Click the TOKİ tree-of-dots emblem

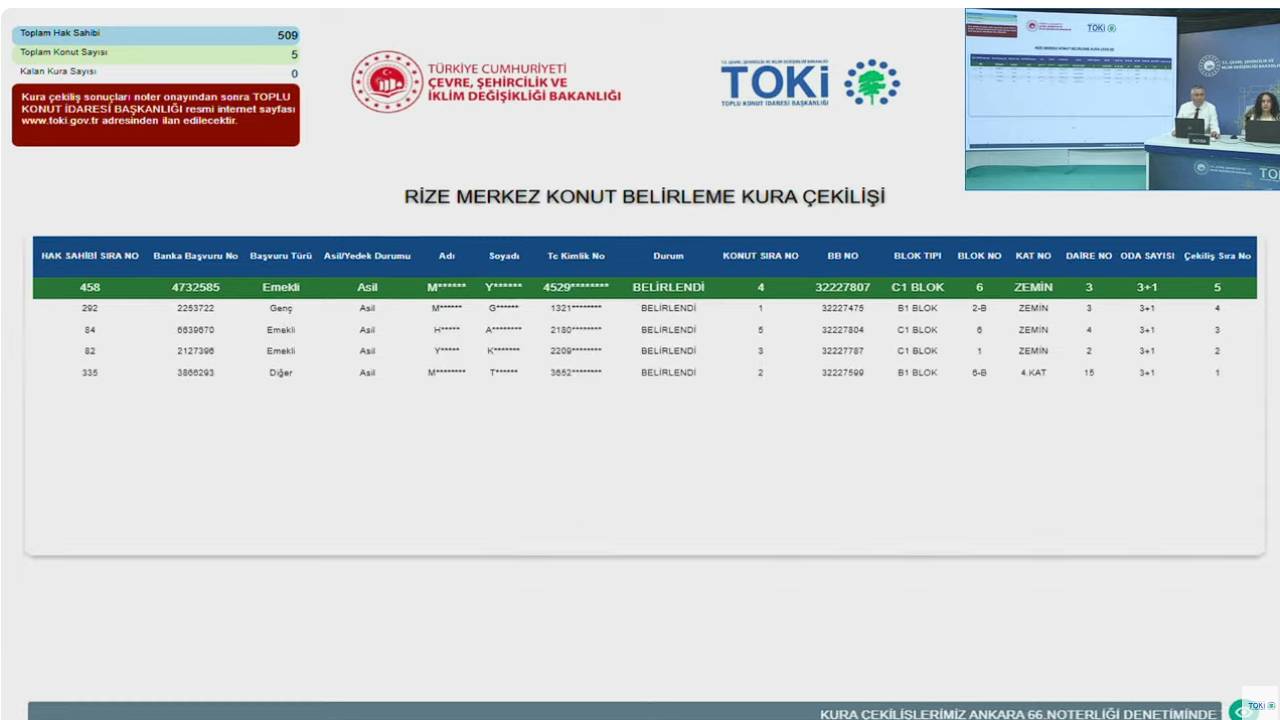(872, 82)
